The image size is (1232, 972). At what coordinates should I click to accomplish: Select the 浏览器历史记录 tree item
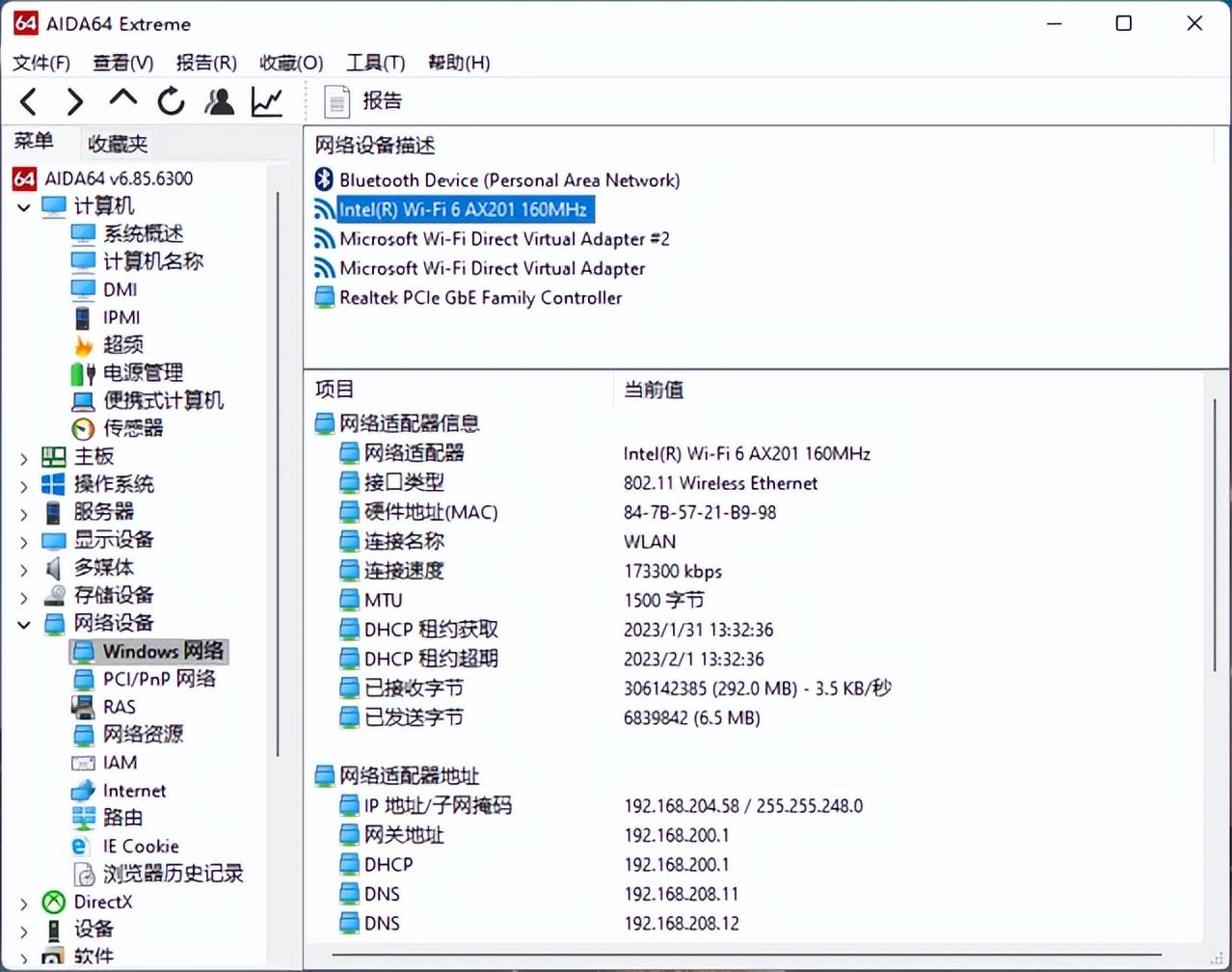click(x=158, y=874)
